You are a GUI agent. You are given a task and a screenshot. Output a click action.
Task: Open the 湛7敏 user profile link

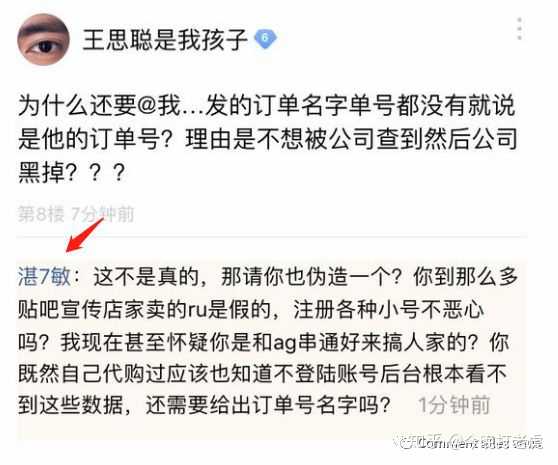[x=44, y=276]
